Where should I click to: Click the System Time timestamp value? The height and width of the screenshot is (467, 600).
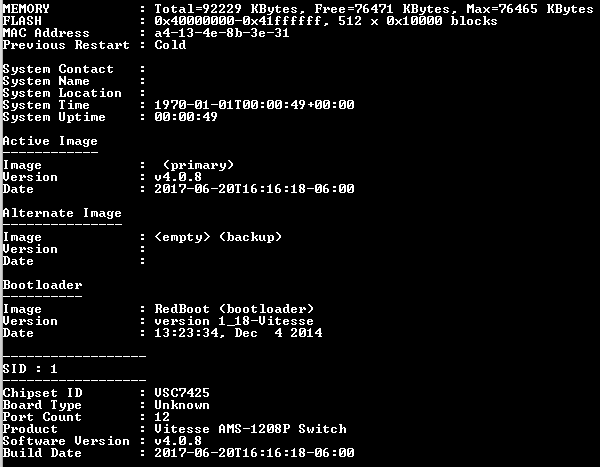254,105
